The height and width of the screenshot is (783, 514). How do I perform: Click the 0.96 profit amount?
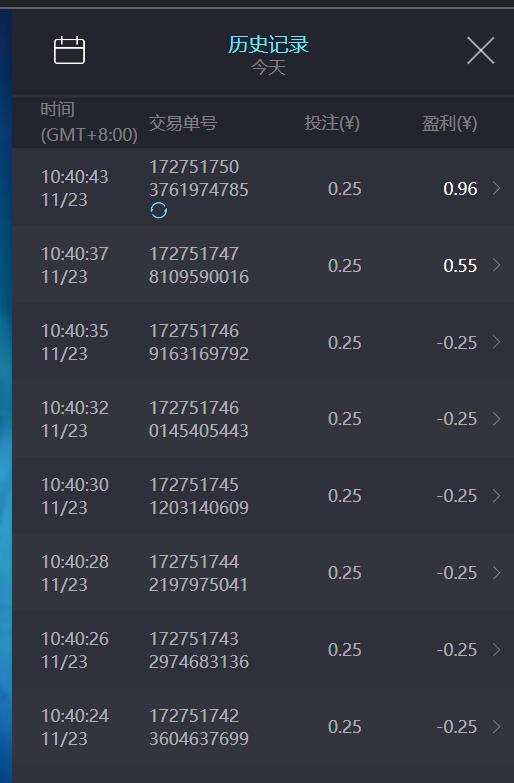460,189
